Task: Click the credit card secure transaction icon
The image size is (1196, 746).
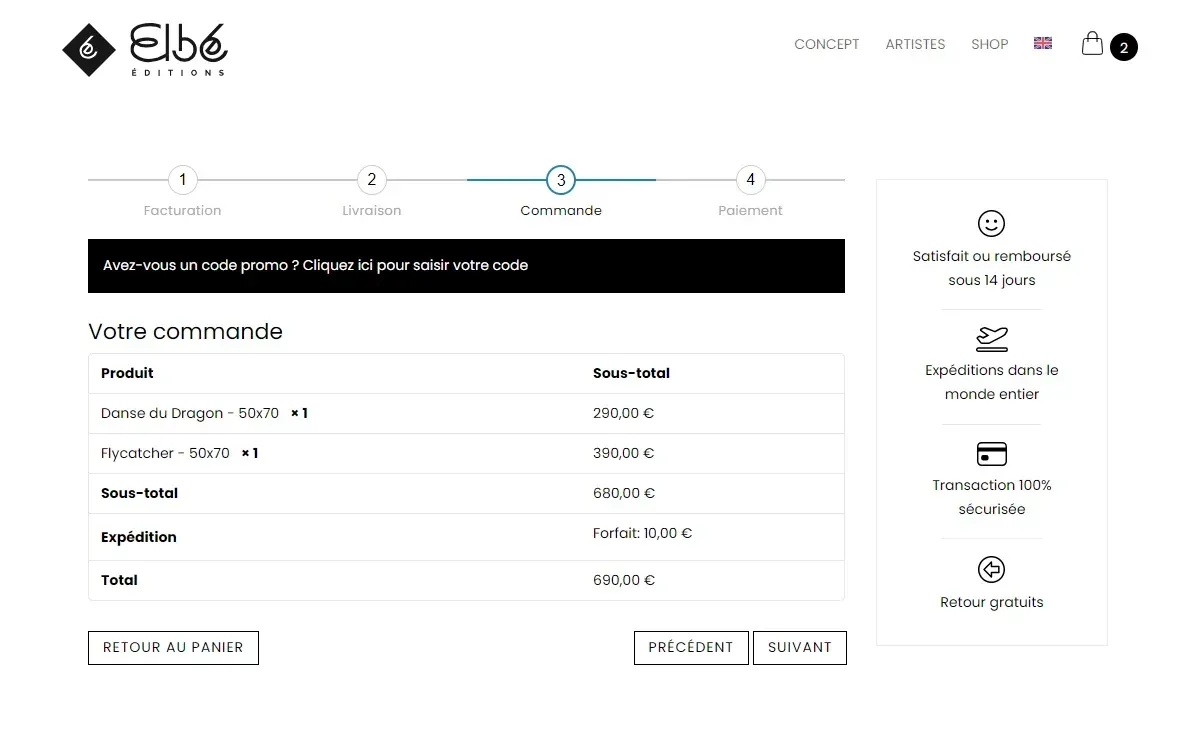Action: coord(992,454)
